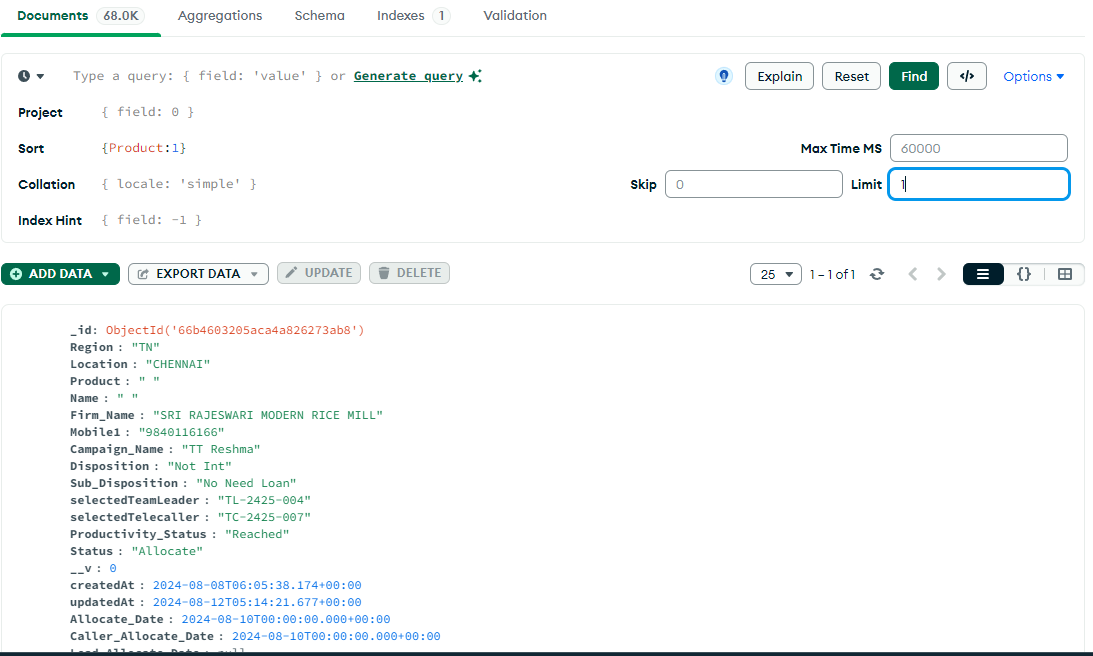This screenshot has width=1093, height=656.
Task: Switch to JSON view
Action: tap(1024, 274)
